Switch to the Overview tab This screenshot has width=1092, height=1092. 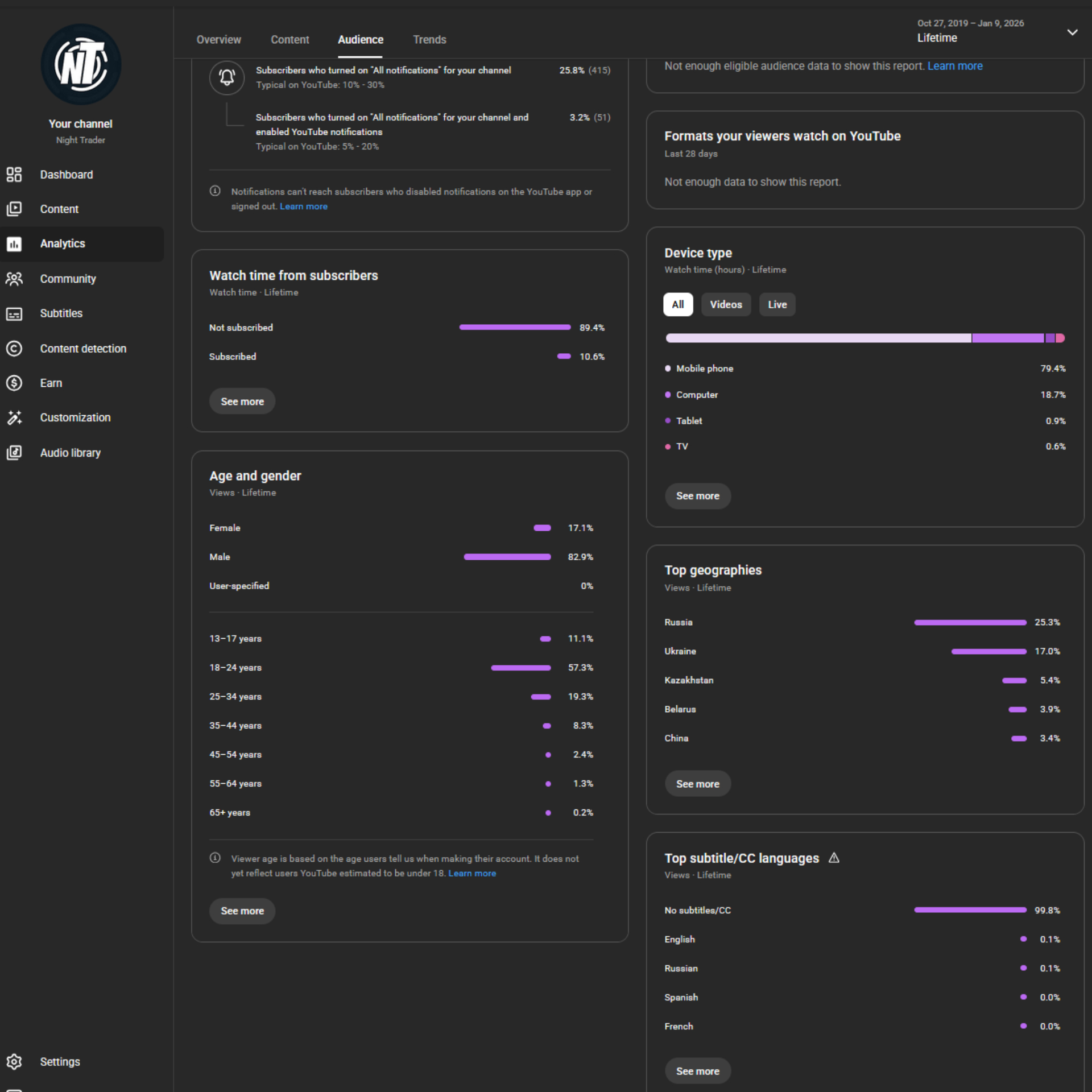coord(218,40)
